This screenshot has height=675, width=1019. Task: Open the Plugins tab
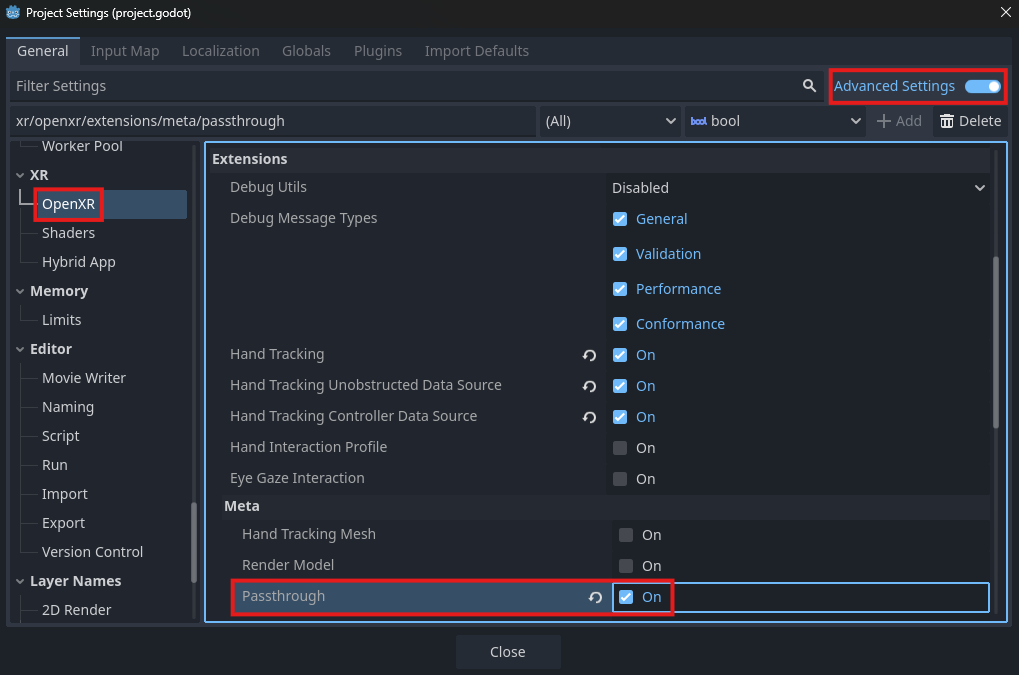[x=378, y=51]
